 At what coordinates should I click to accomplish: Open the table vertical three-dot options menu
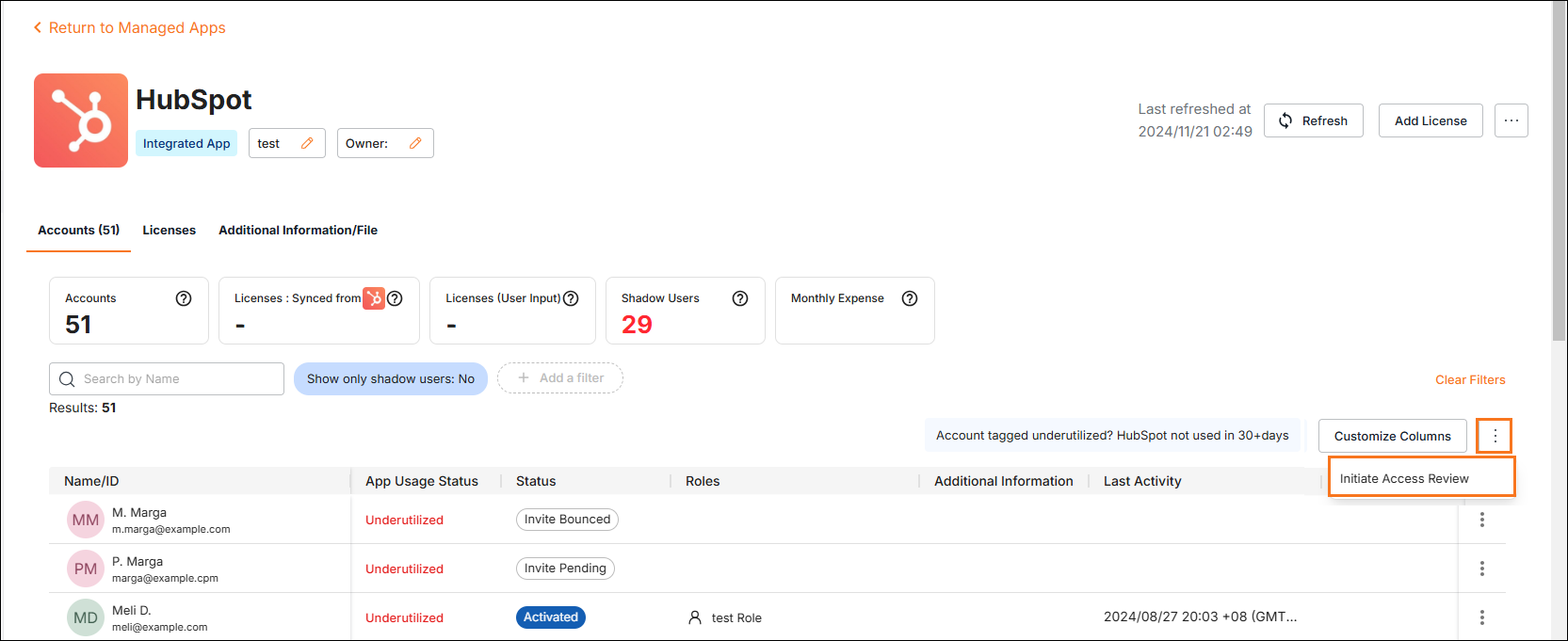click(x=1495, y=436)
